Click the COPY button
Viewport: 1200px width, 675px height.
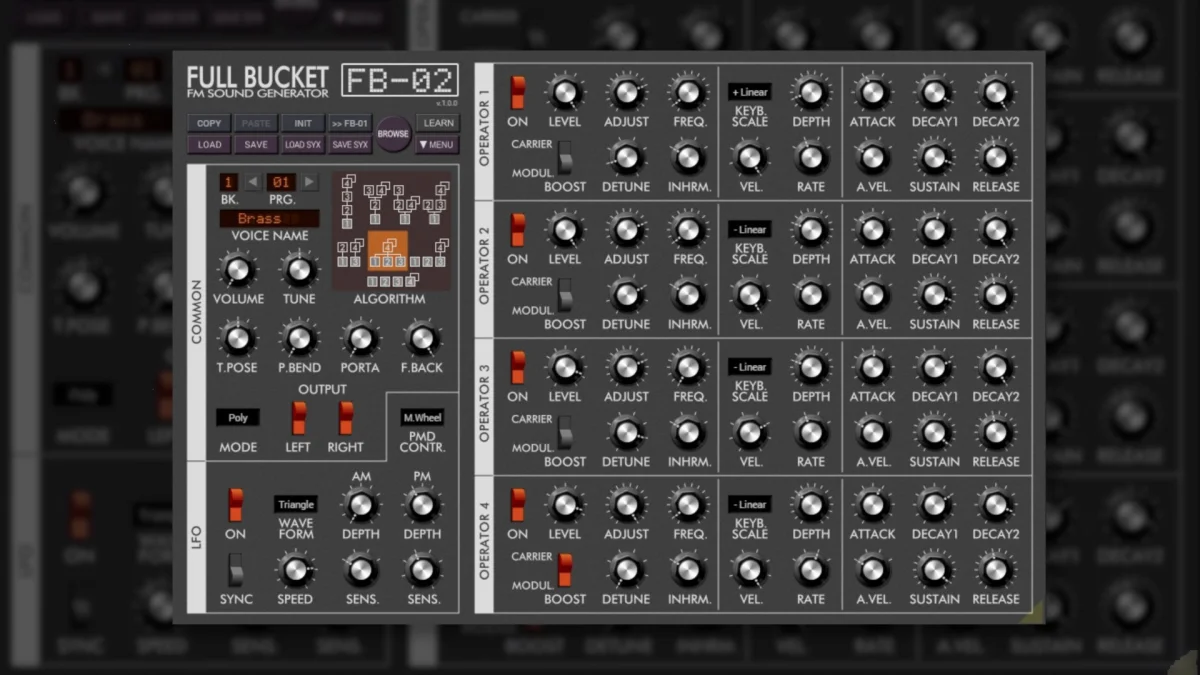click(x=209, y=123)
